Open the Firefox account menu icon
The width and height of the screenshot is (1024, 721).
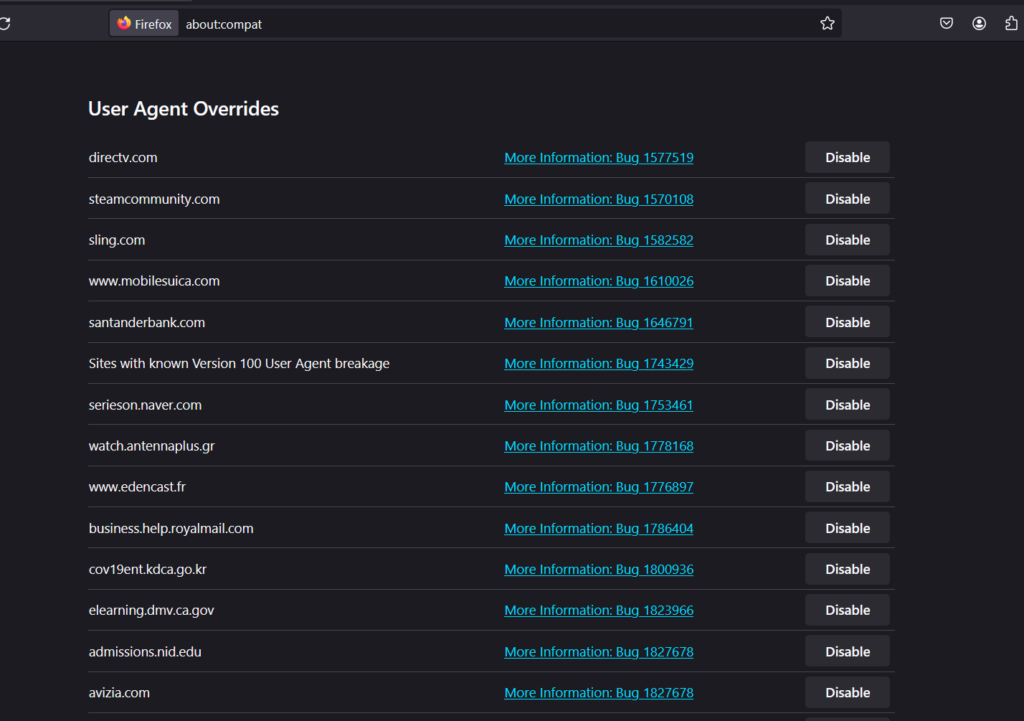(979, 24)
